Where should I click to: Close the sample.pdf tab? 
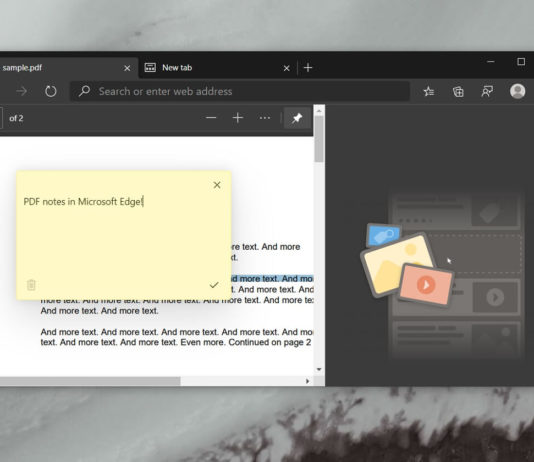127,68
